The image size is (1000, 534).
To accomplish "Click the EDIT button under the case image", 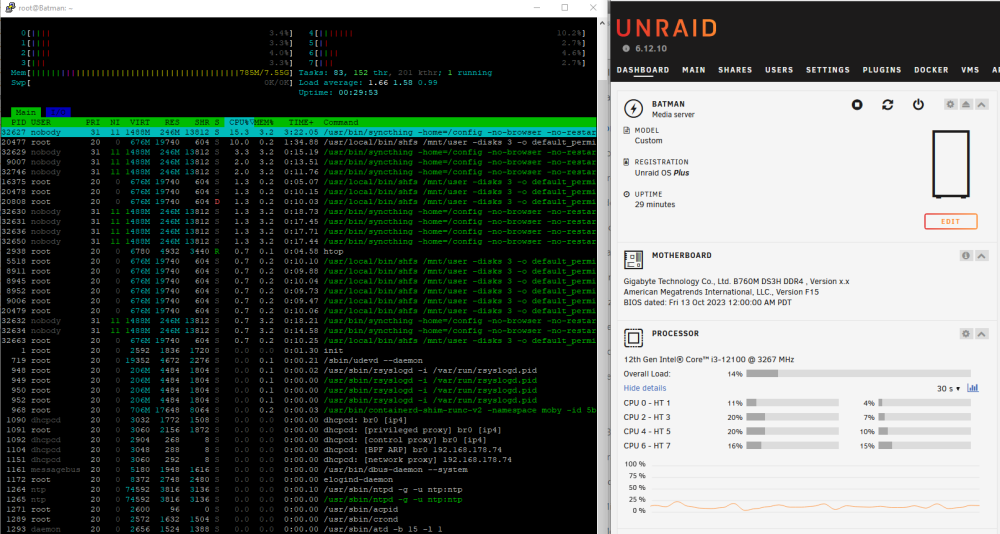I will [950, 221].
